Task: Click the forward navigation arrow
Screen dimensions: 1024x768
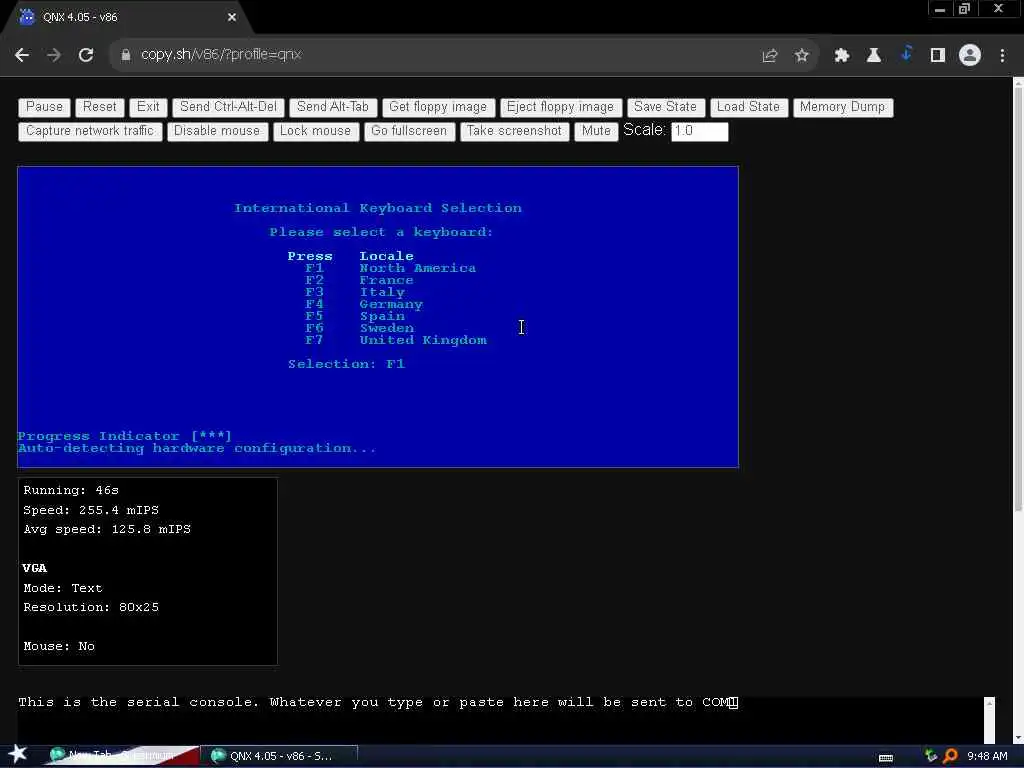Action: point(54,55)
